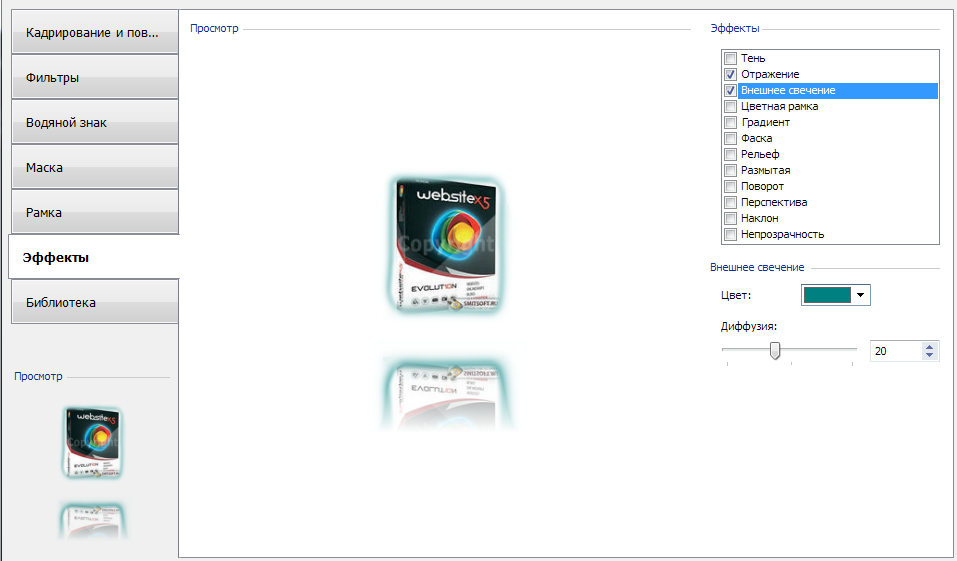Decrease Диффузия with the down arrow

929,355
